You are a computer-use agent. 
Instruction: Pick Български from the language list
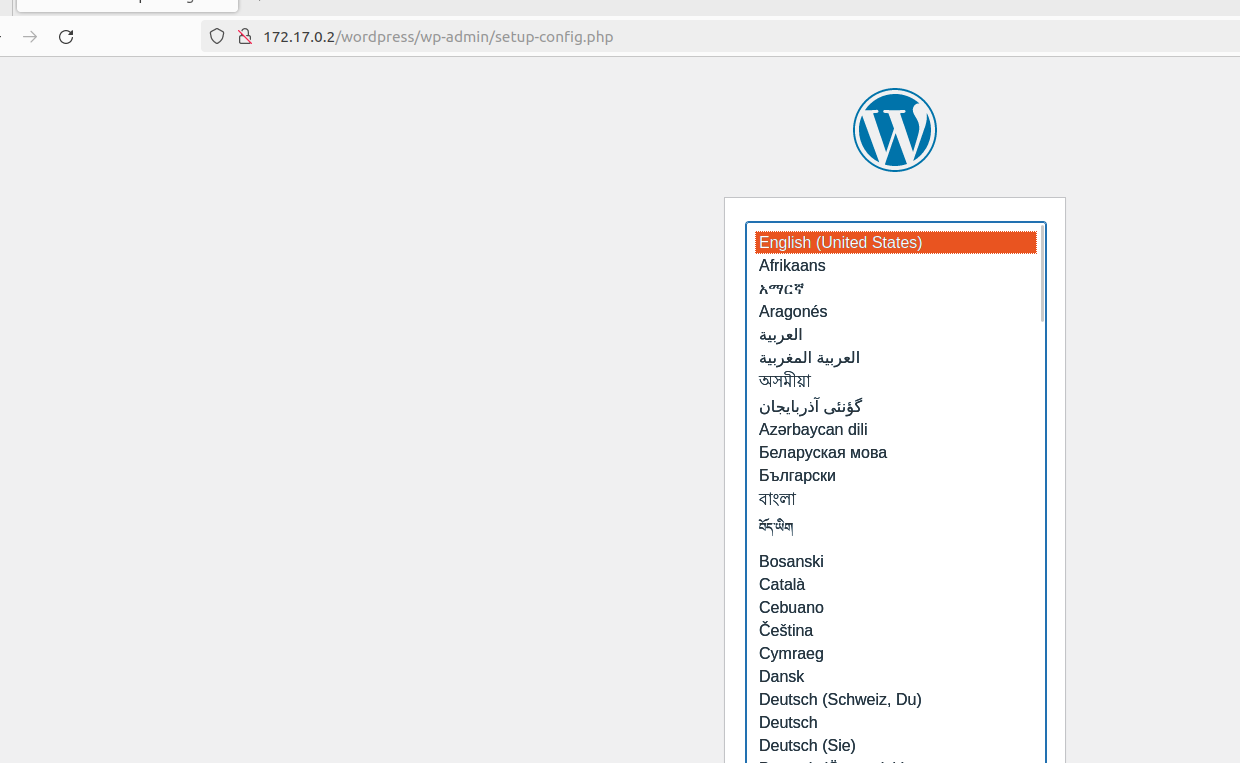(x=895, y=476)
